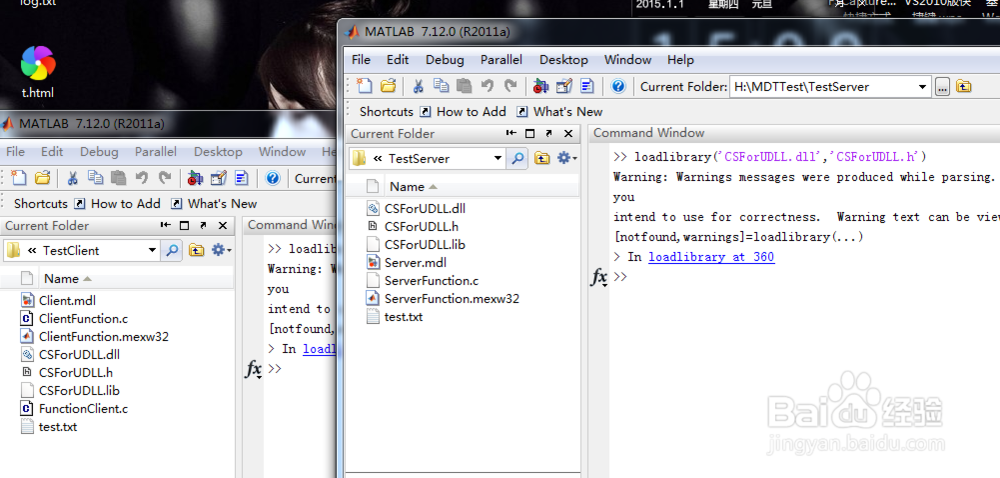Open File menu in front MATLAB window
Screen dimensions: 1000x478
[x=361, y=60]
